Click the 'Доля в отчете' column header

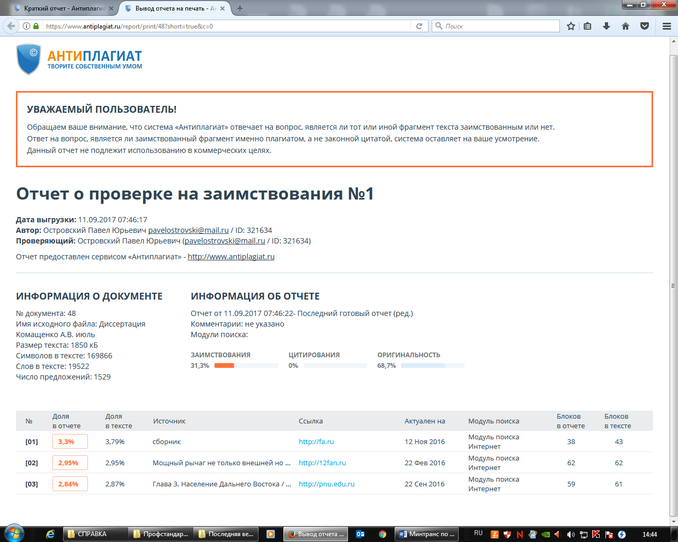click(66, 421)
